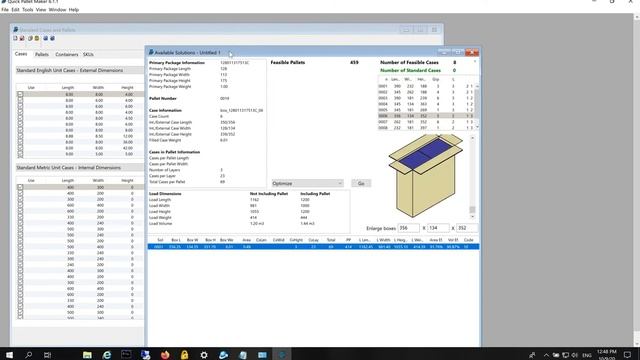Switch to the Containers tab
Screen dimensions: 640x360
click(67, 54)
